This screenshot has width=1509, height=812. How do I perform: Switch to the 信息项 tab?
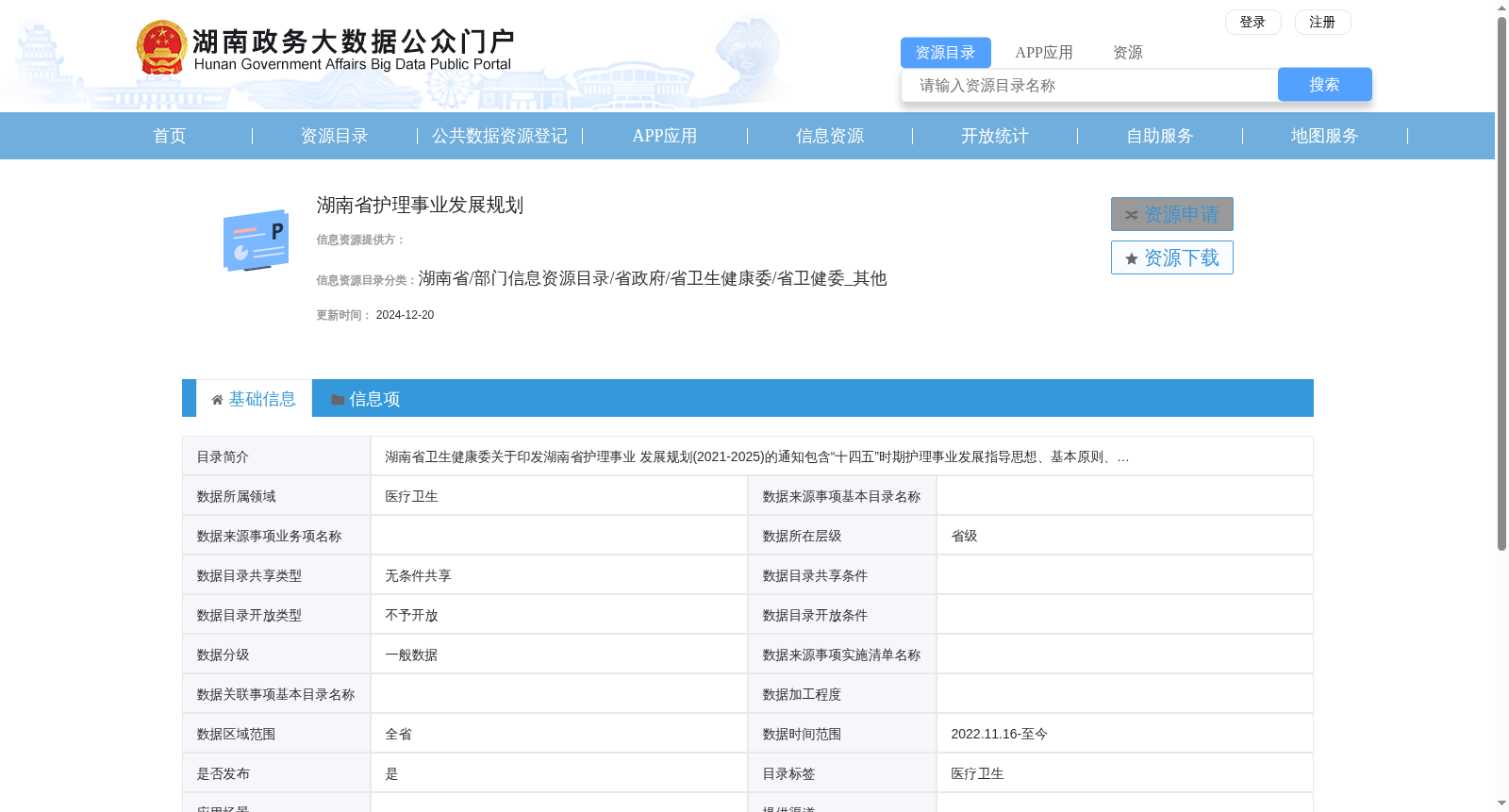pyautogui.click(x=366, y=399)
